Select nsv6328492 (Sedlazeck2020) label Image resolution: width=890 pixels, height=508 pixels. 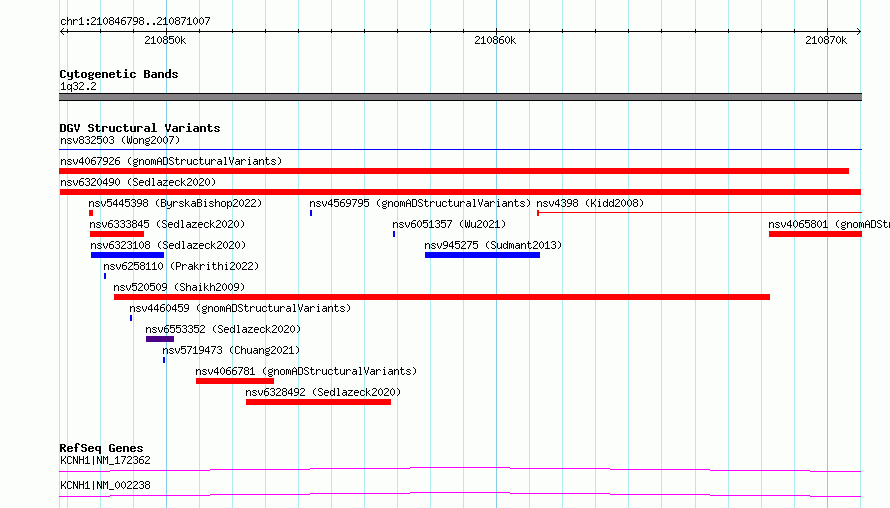323,392
